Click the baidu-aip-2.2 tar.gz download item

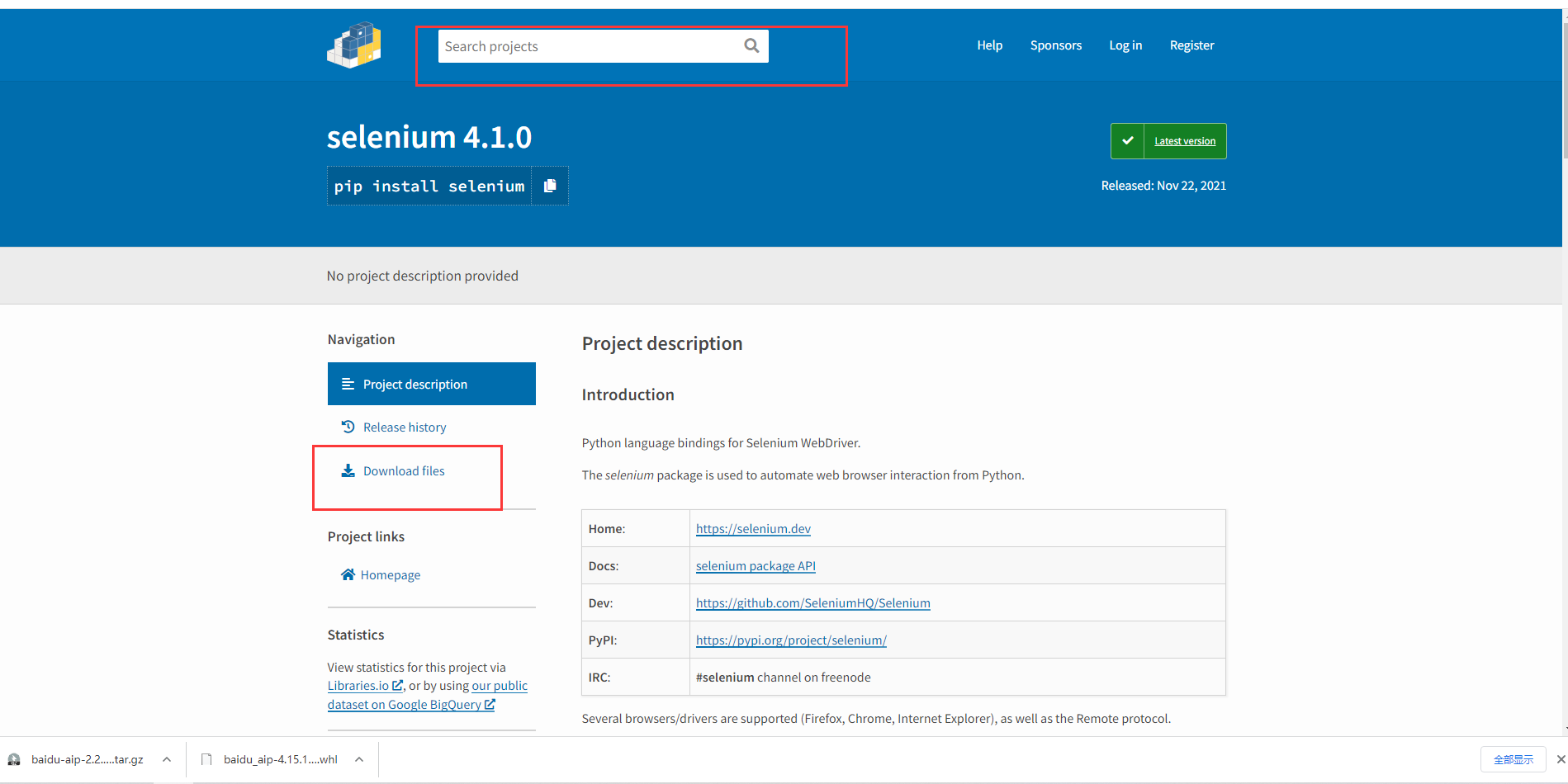point(88,759)
